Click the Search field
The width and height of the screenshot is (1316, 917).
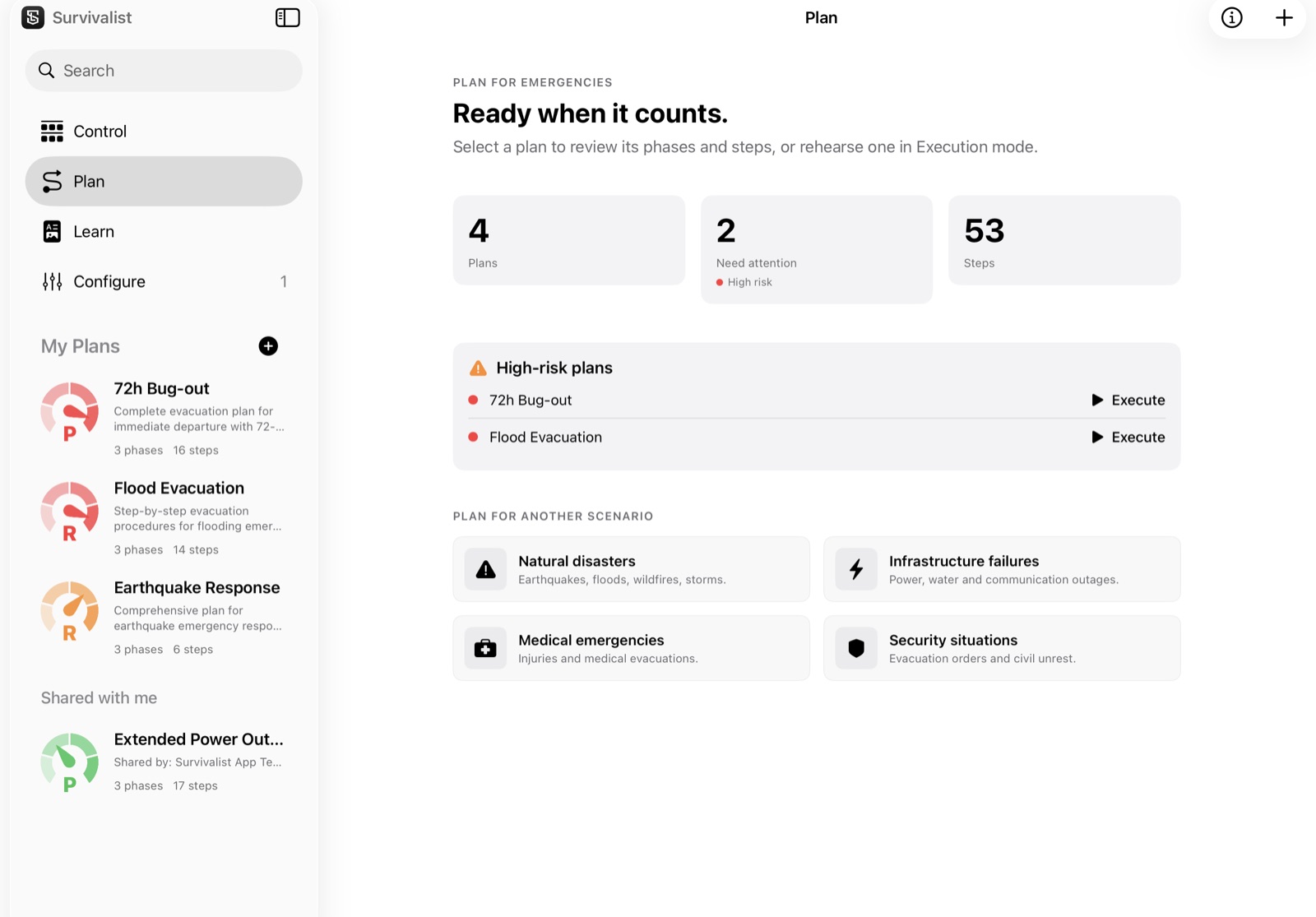tap(164, 71)
